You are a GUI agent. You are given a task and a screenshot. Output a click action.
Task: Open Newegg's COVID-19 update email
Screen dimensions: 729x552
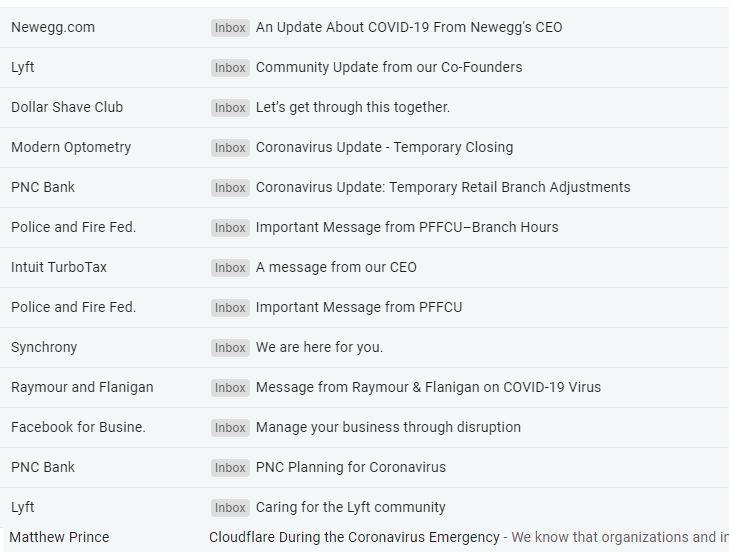[x=409, y=27]
